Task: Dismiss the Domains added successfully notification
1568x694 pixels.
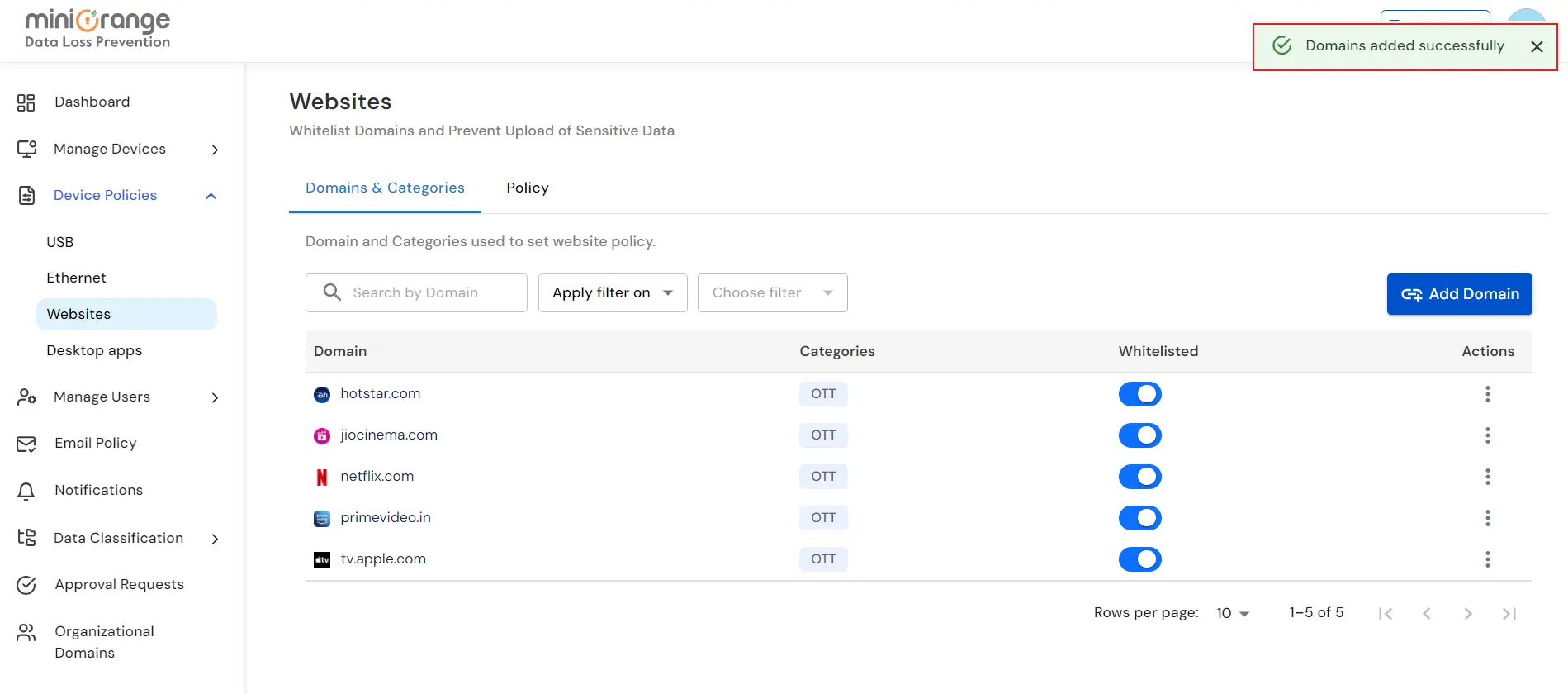Action: point(1537,47)
